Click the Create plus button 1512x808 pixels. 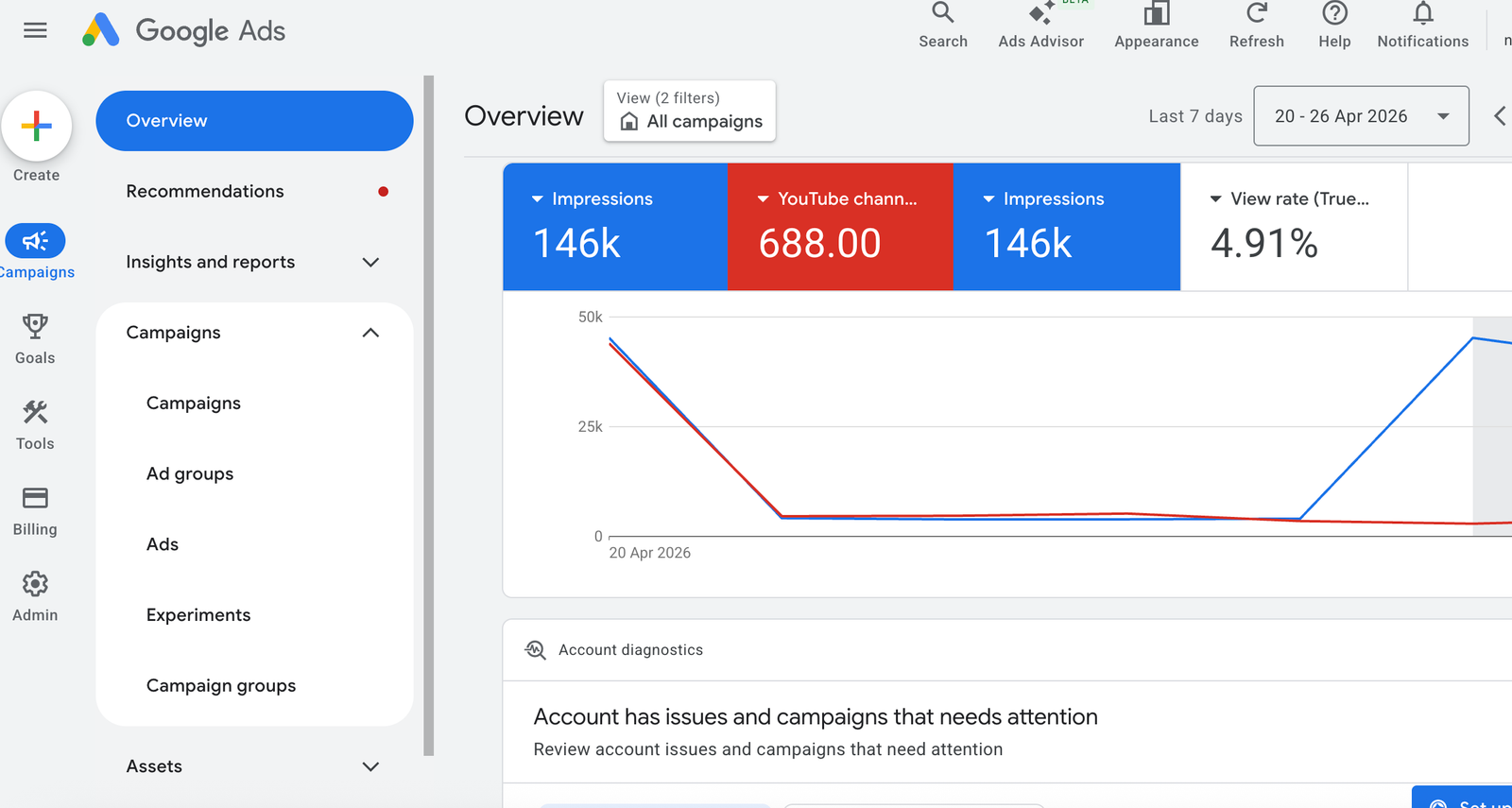click(x=36, y=127)
